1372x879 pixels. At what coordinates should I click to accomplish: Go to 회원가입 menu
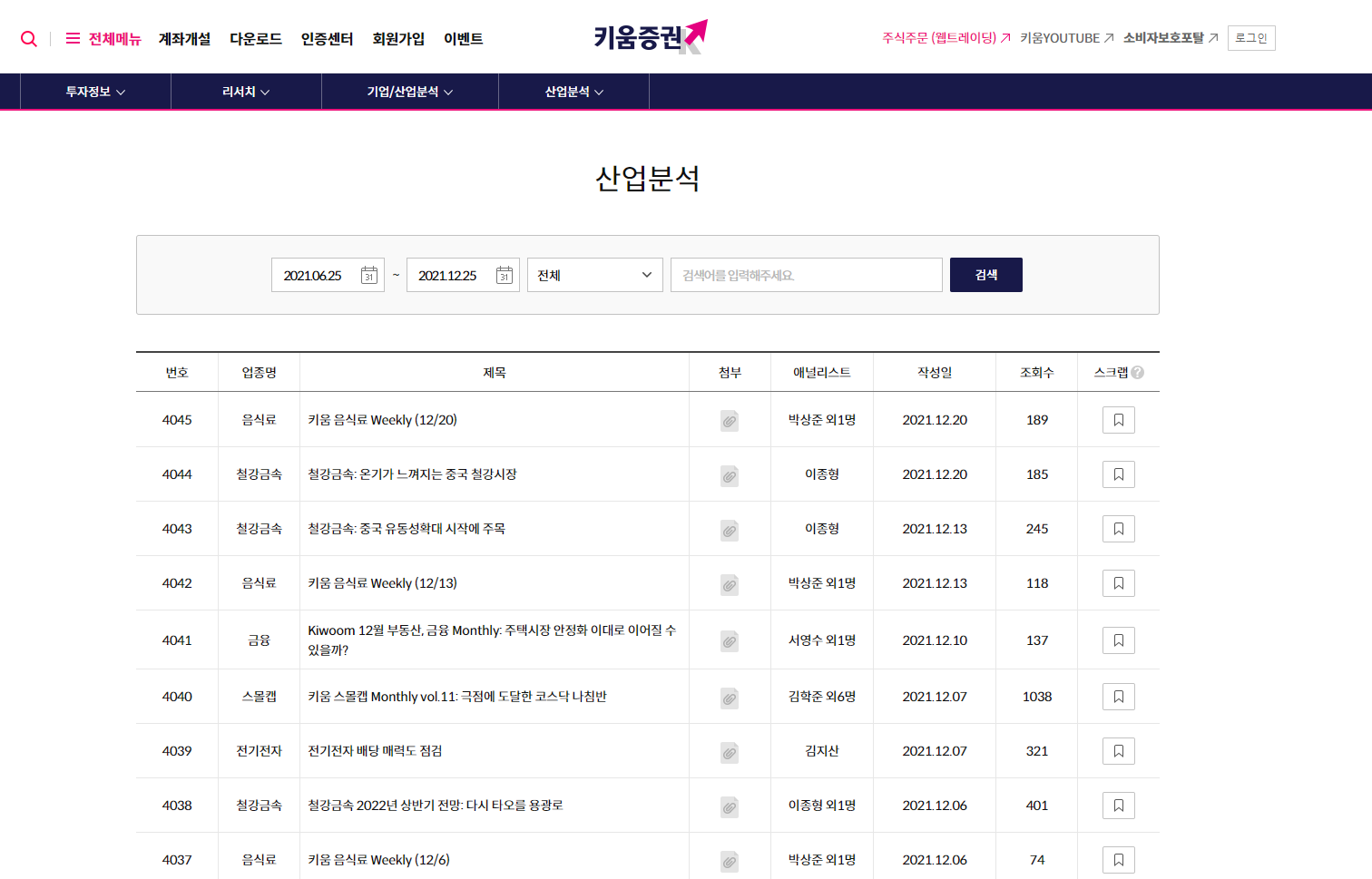398,39
